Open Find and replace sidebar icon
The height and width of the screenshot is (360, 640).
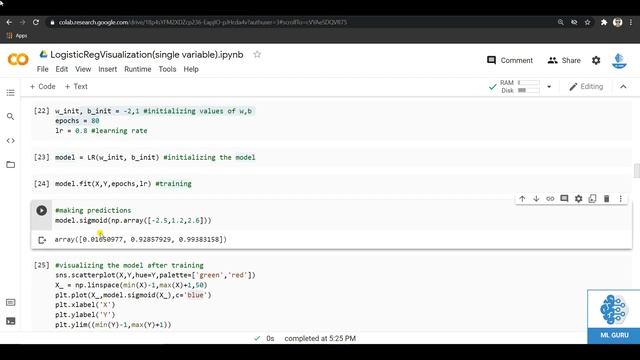[x=11, y=117]
